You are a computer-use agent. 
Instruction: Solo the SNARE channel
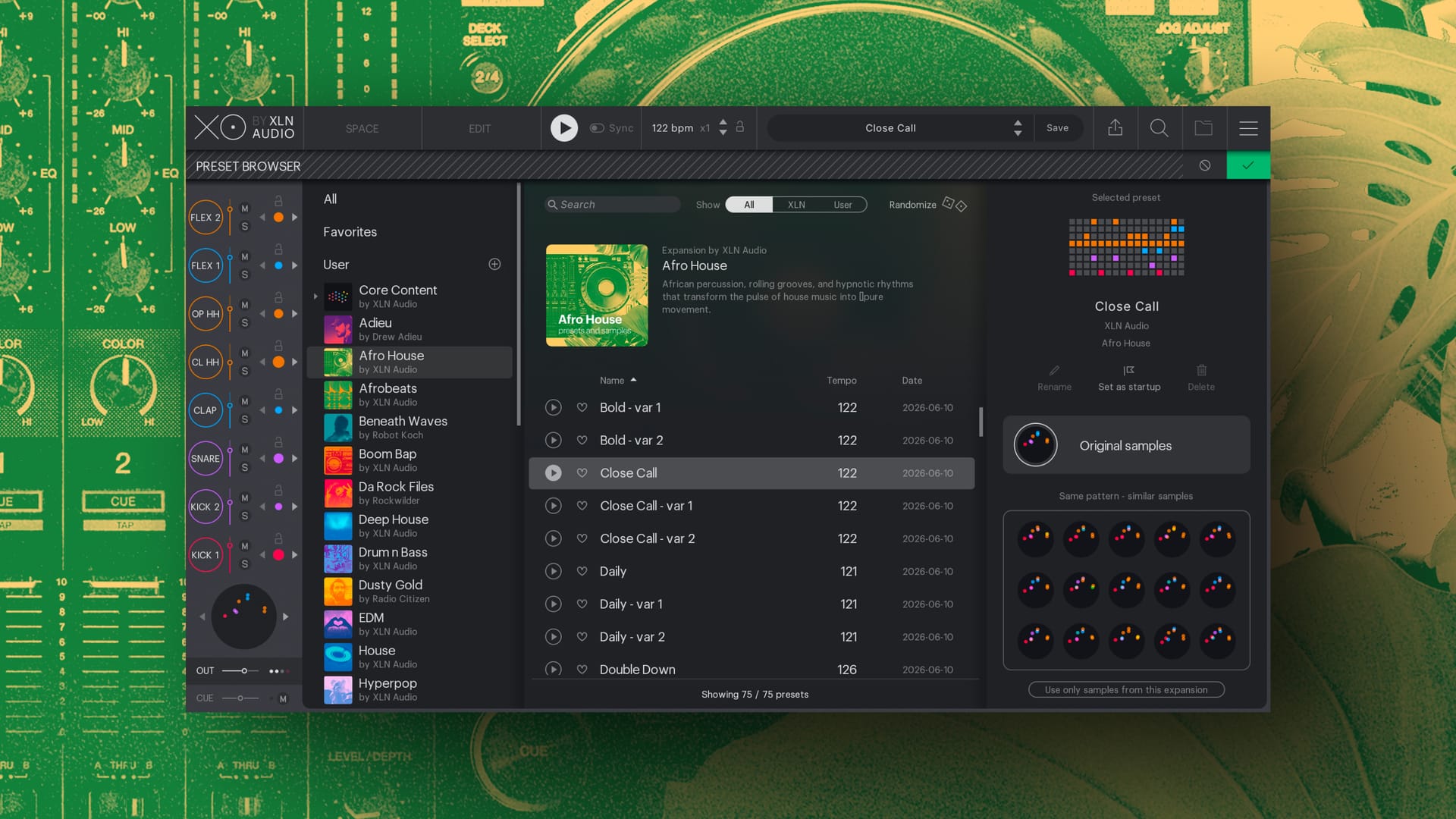(245, 467)
